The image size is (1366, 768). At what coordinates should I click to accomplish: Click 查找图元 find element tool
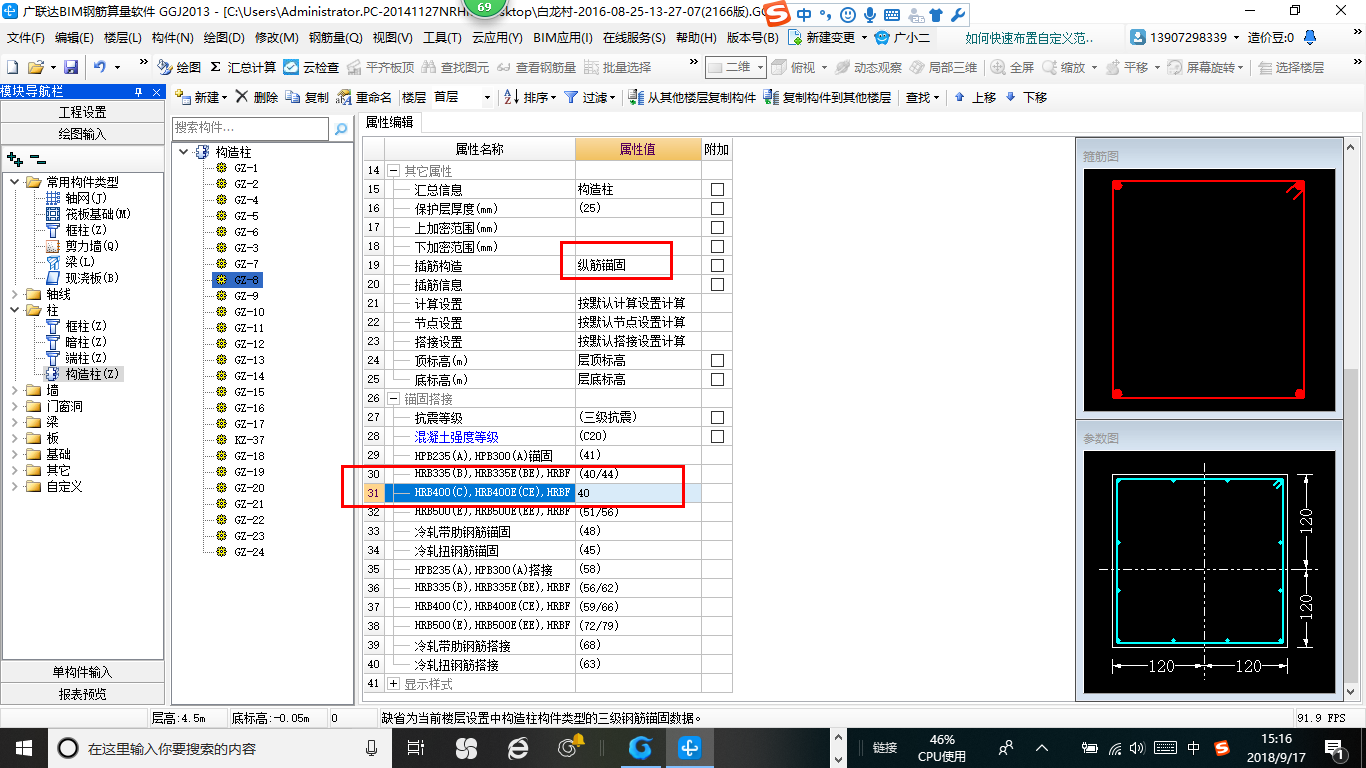click(x=455, y=67)
